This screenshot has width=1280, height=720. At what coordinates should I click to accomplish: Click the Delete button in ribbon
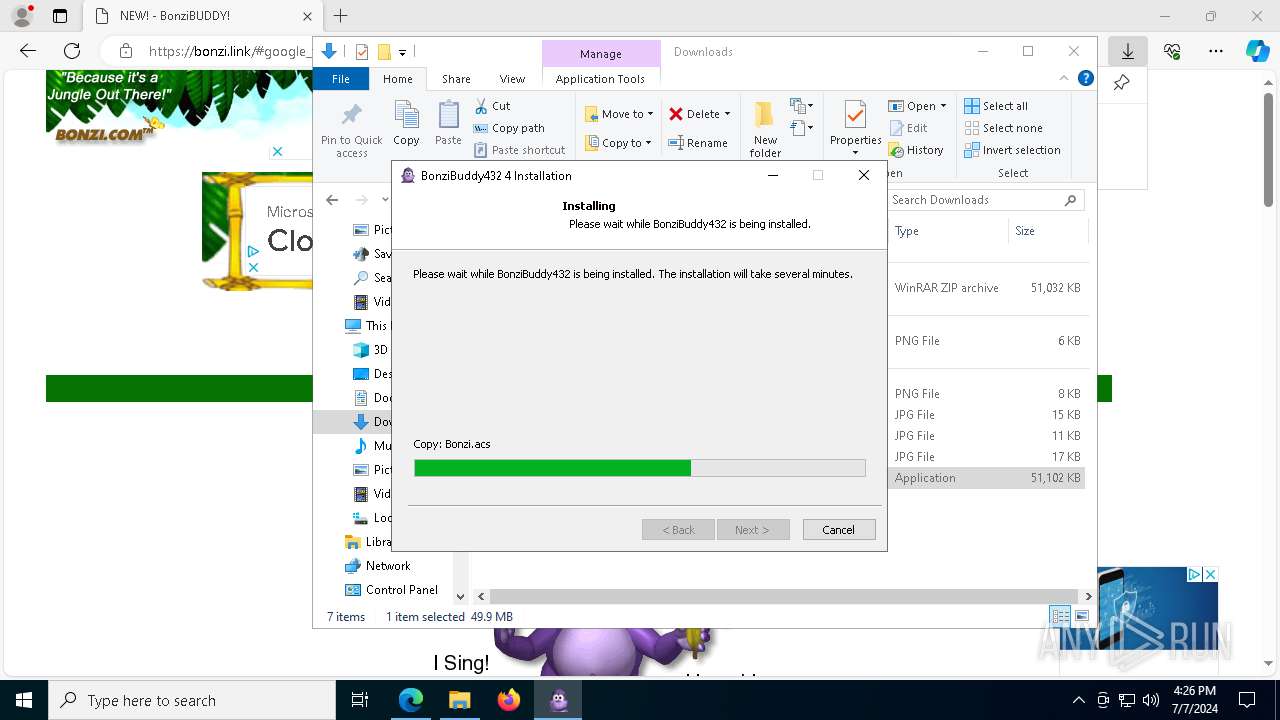pos(694,114)
